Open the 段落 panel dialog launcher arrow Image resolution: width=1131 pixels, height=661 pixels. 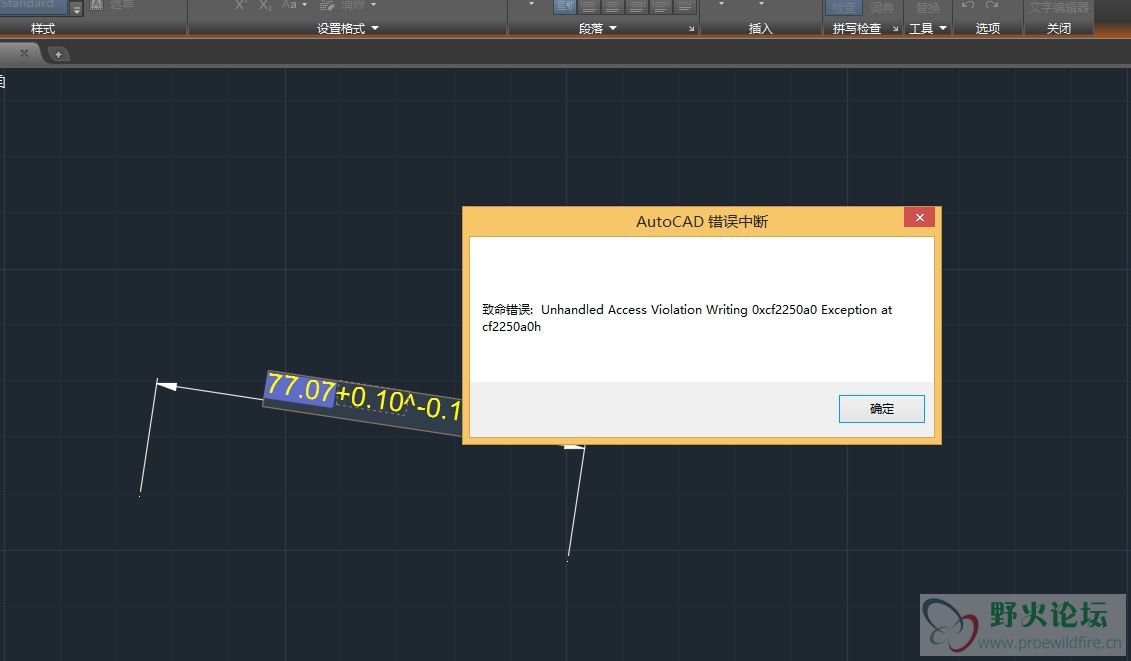pyautogui.click(x=691, y=29)
